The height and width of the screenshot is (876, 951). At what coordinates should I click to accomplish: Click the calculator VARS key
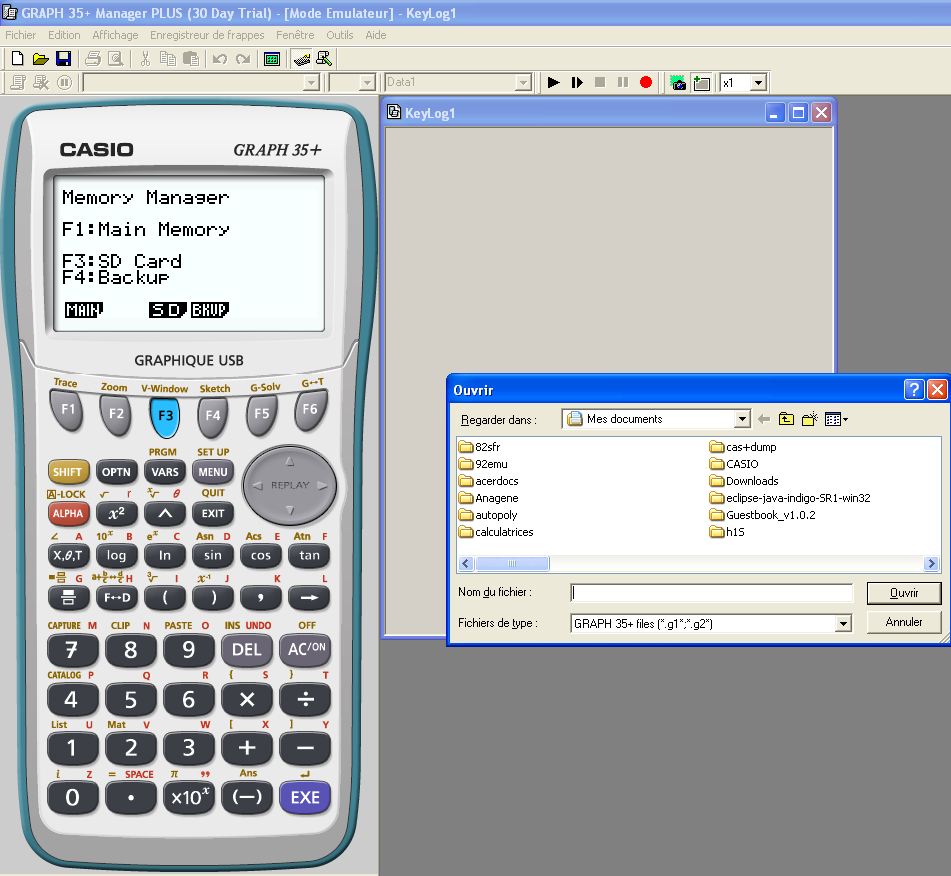[x=165, y=472]
